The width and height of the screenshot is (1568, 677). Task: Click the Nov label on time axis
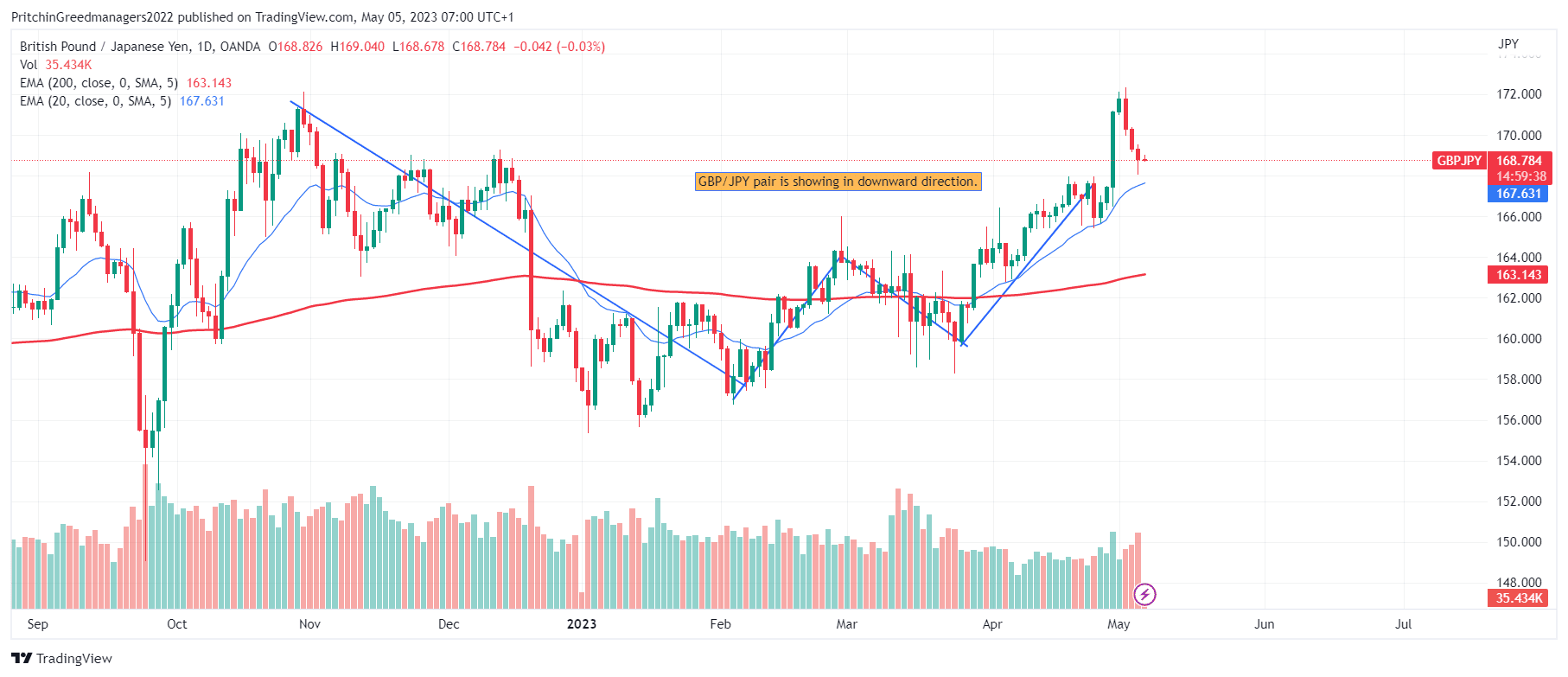point(309,624)
